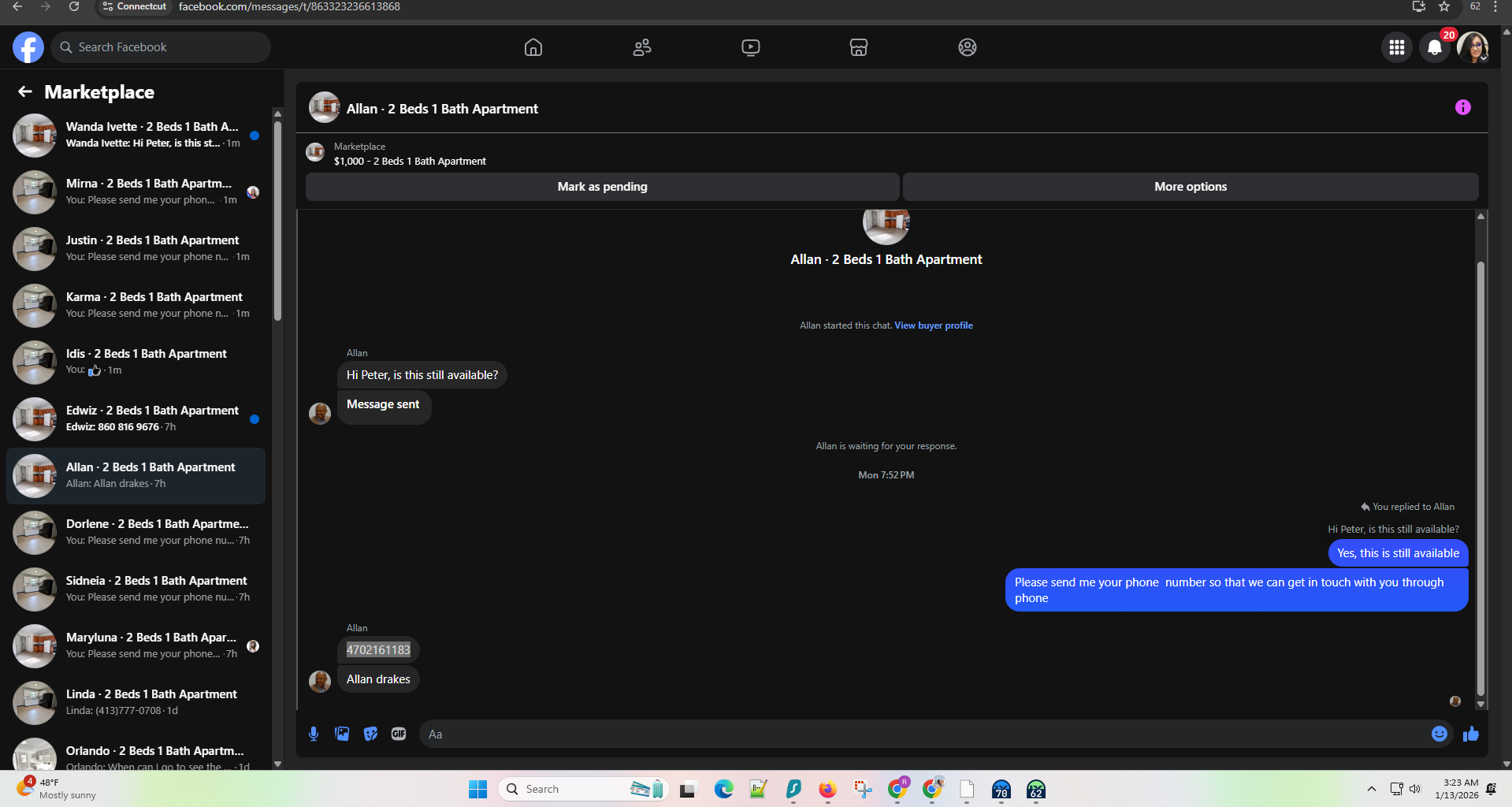1512x807 pixels.
Task: Open the Friends icon in top navigation
Action: tap(642, 47)
